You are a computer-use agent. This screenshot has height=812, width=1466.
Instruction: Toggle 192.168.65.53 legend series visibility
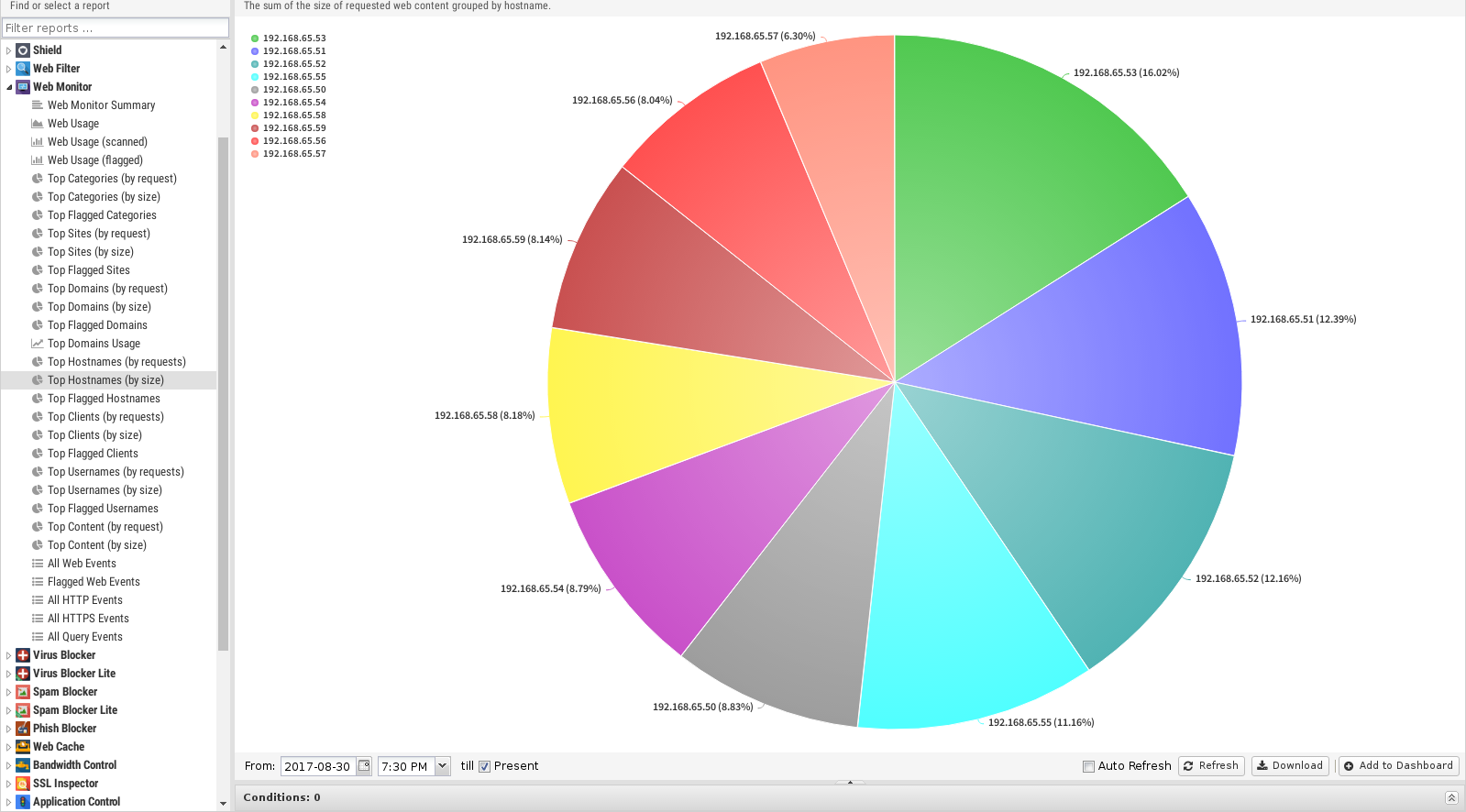coord(288,38)
